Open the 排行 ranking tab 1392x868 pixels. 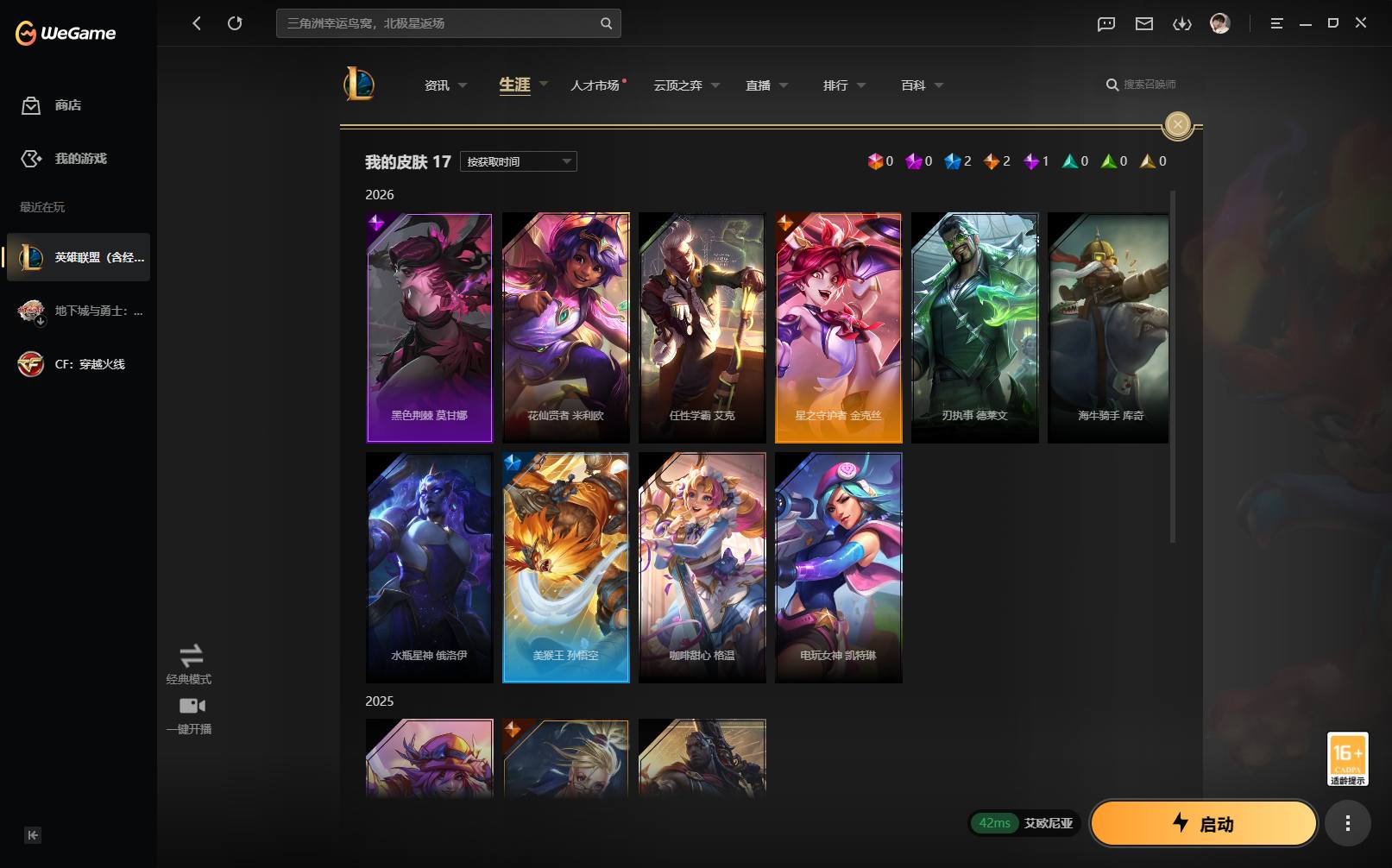(x=835, y=85)
